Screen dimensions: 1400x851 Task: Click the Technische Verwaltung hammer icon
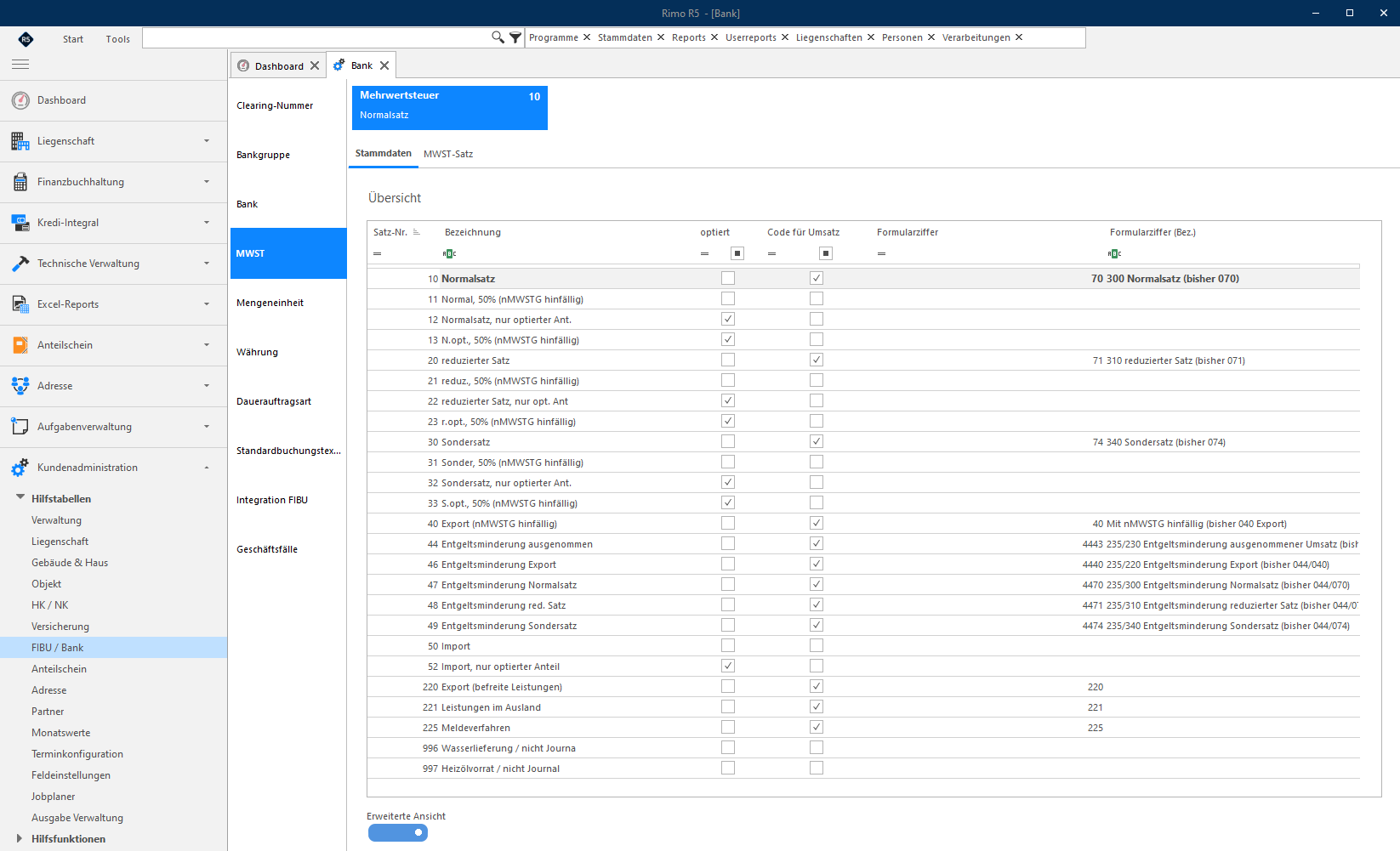(20, 264)
